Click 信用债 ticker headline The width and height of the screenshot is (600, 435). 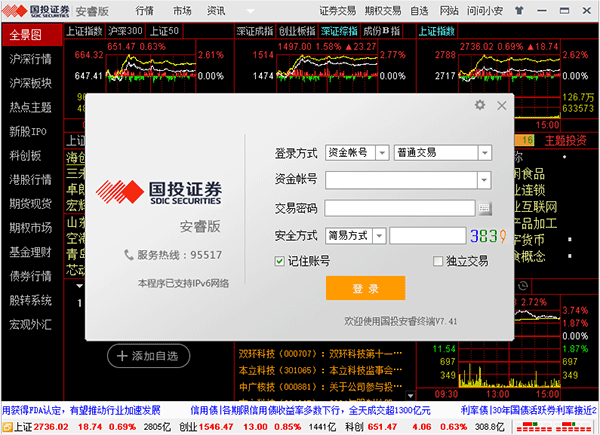pos(310,411)
